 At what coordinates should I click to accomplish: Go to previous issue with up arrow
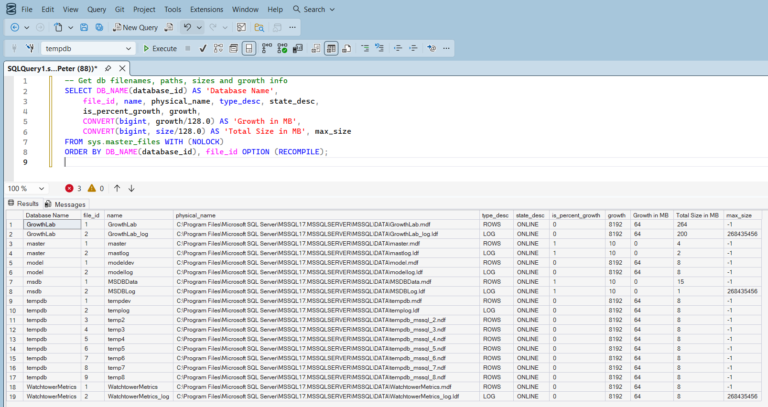pos(117,188)
